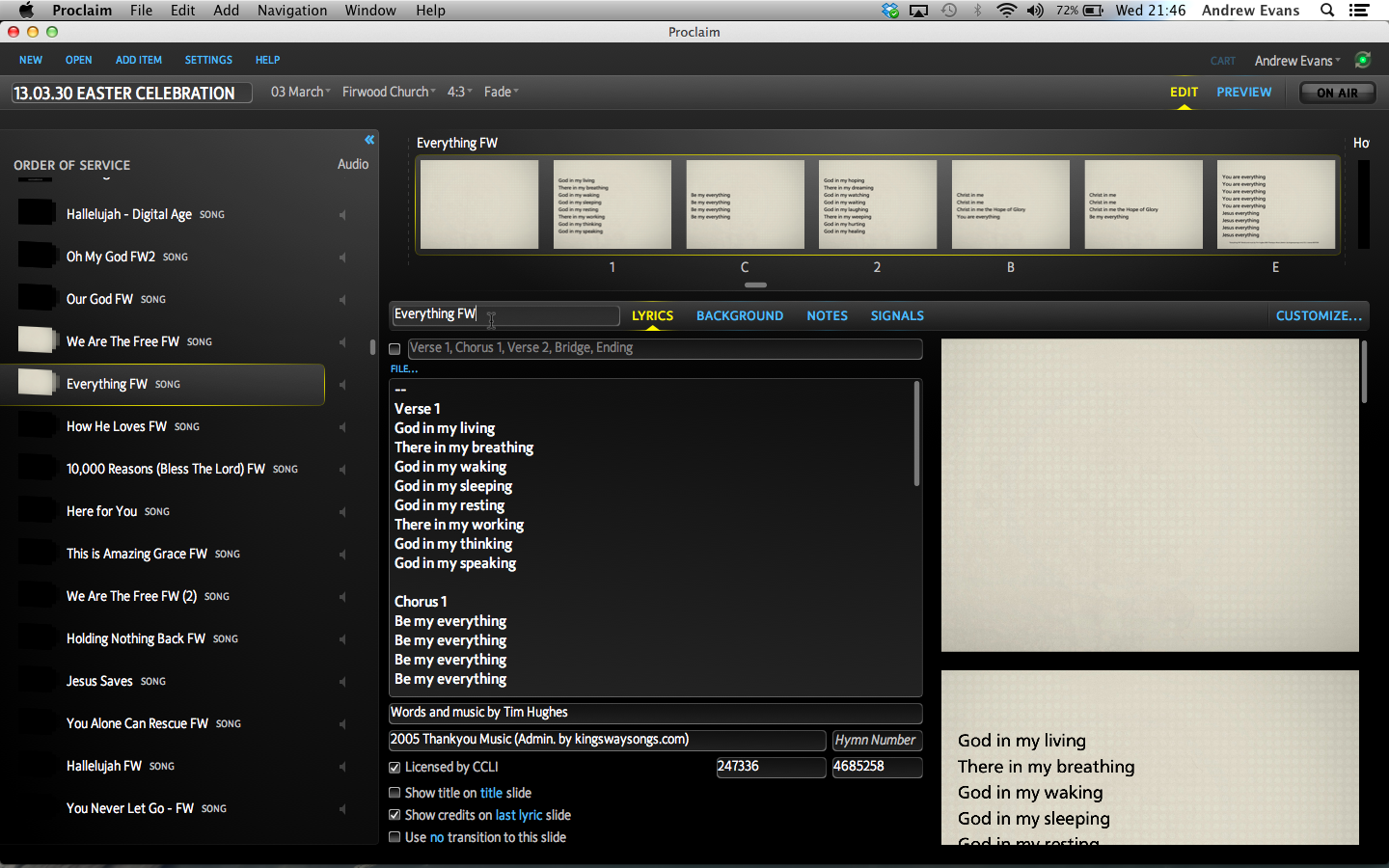Click the Hymn Number field

(877, 740)
